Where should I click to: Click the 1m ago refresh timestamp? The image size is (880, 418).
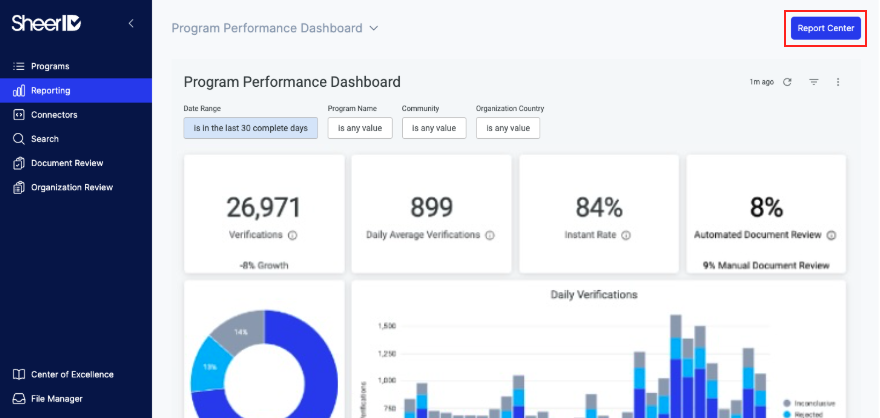762,82
